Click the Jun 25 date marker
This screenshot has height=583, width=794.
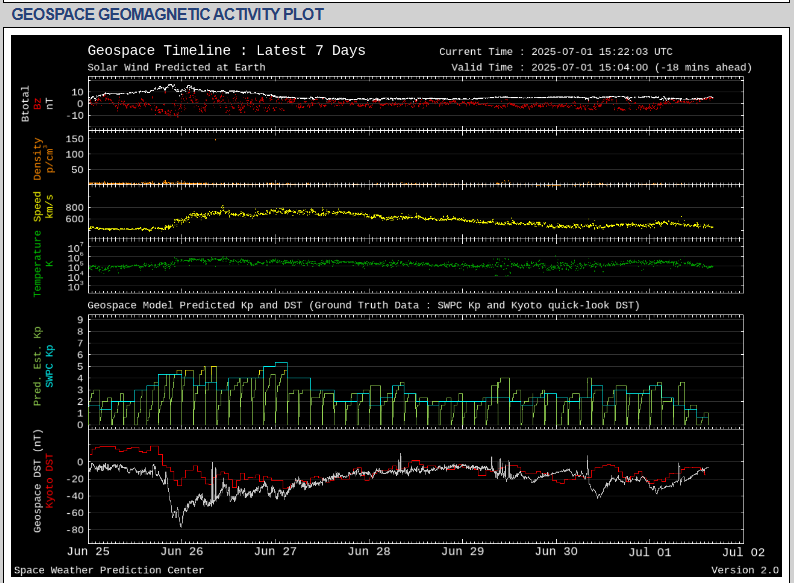click(x=88, y=551)
